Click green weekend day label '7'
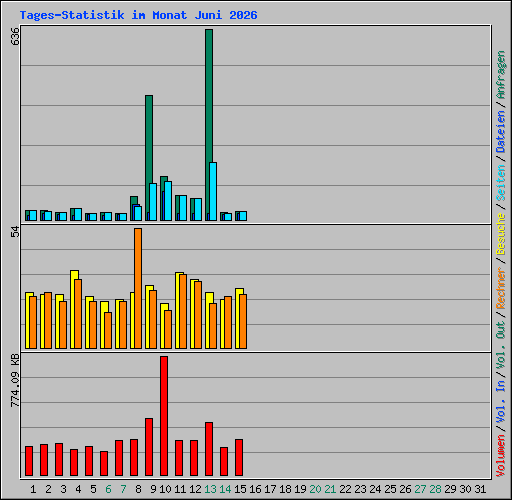Screen dimensions: 512x500 click(x=123, y=489)
